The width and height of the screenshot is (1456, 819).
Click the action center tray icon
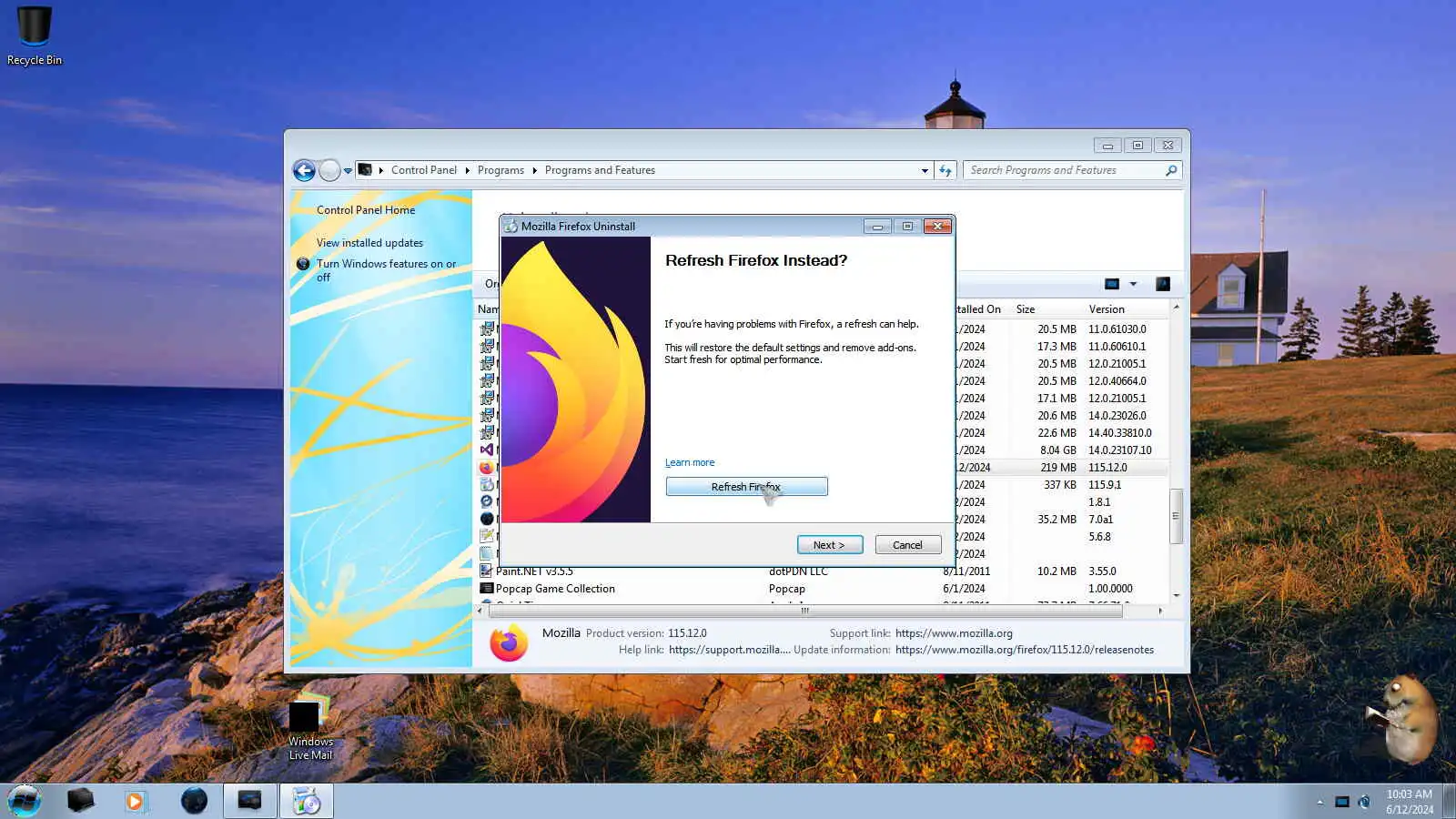tap(1341, 802)
